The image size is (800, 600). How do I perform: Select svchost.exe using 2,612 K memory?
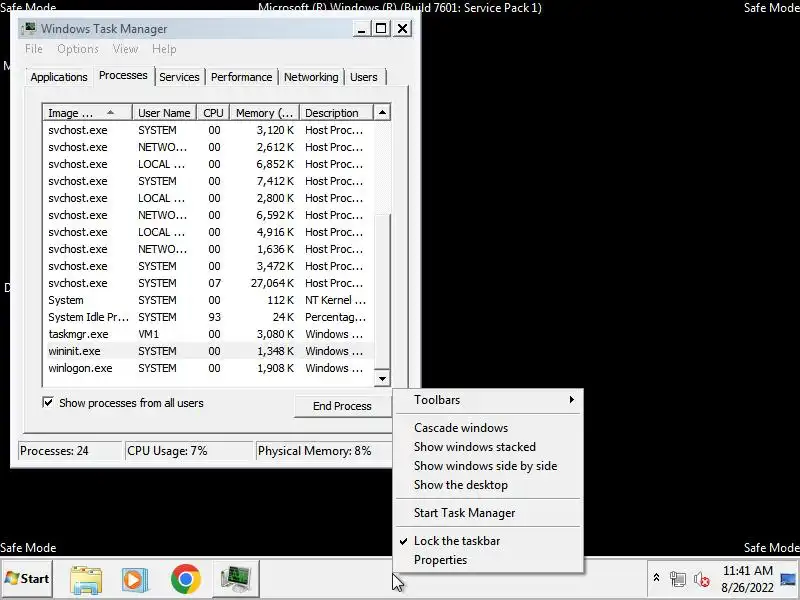pyautogui.click(x=208, y=147)
